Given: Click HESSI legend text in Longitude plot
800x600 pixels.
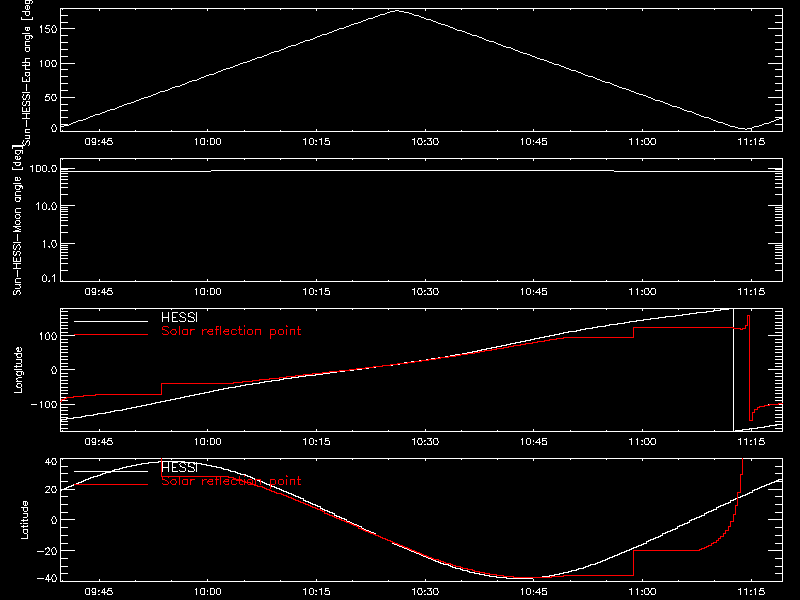Looking at the screenshot, I should tap(179, 317).
